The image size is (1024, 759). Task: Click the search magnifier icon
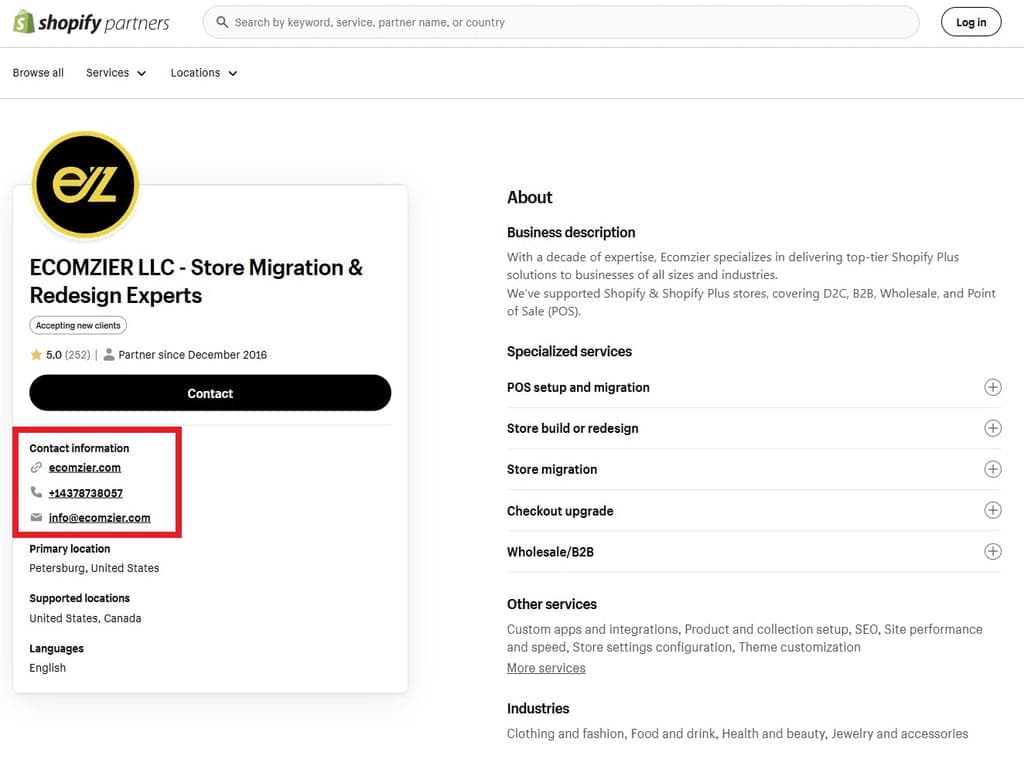click(x=222, y=22)
